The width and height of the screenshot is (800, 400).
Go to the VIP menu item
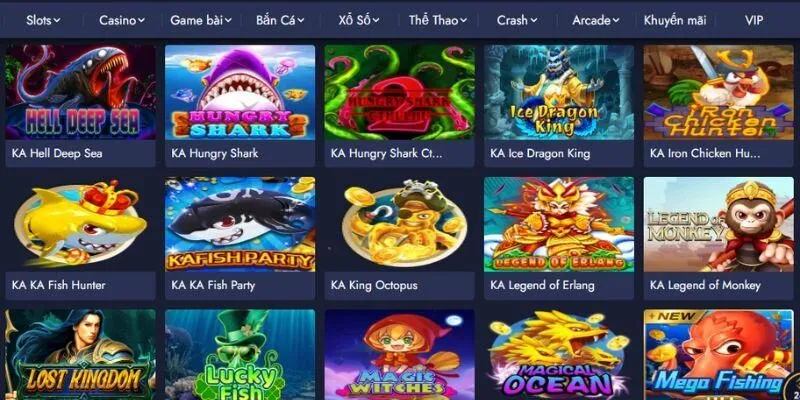[x=754, y=20]
